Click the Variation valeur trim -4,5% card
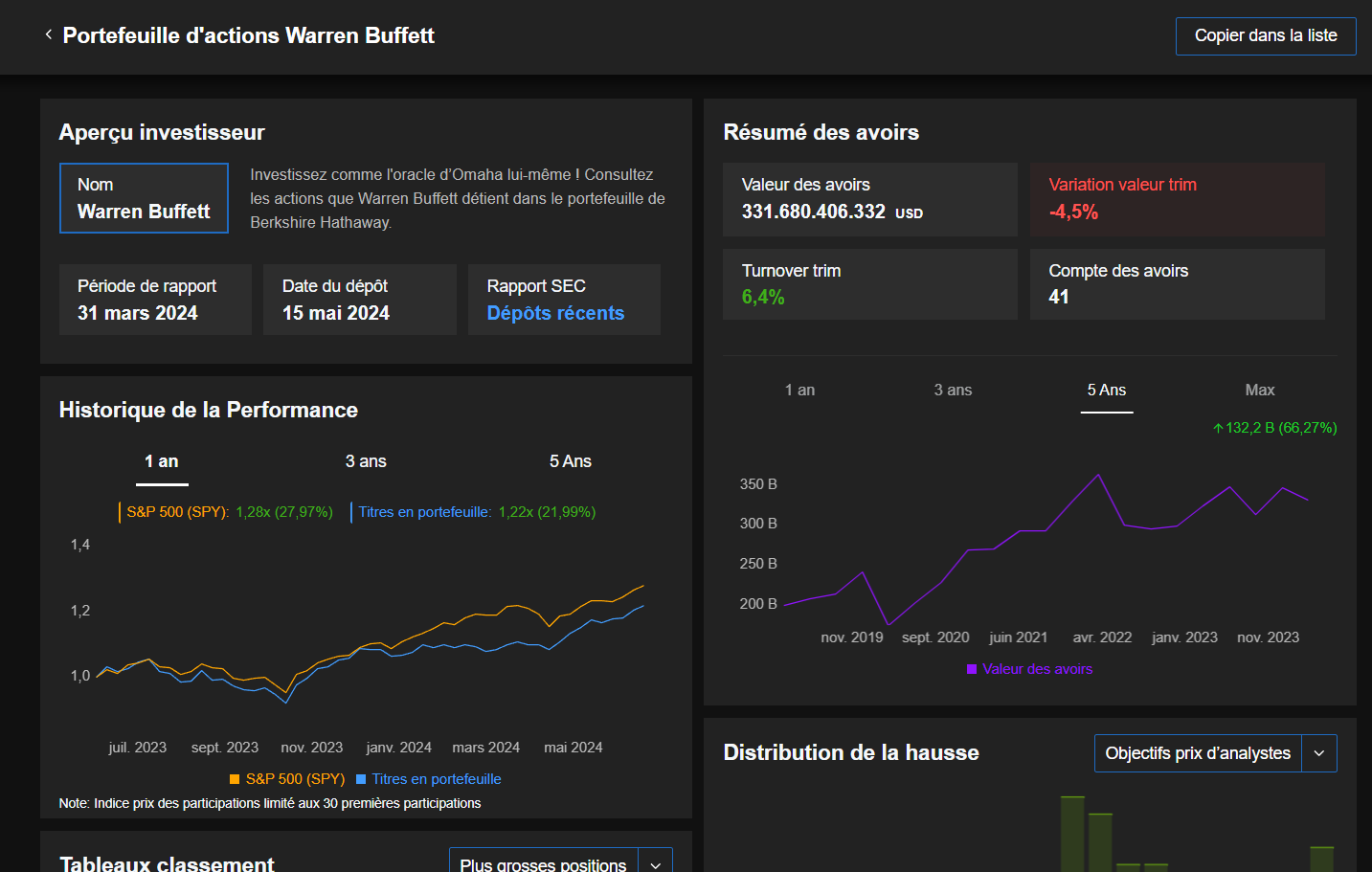 pyautogui.click(x=1178, y=199)
